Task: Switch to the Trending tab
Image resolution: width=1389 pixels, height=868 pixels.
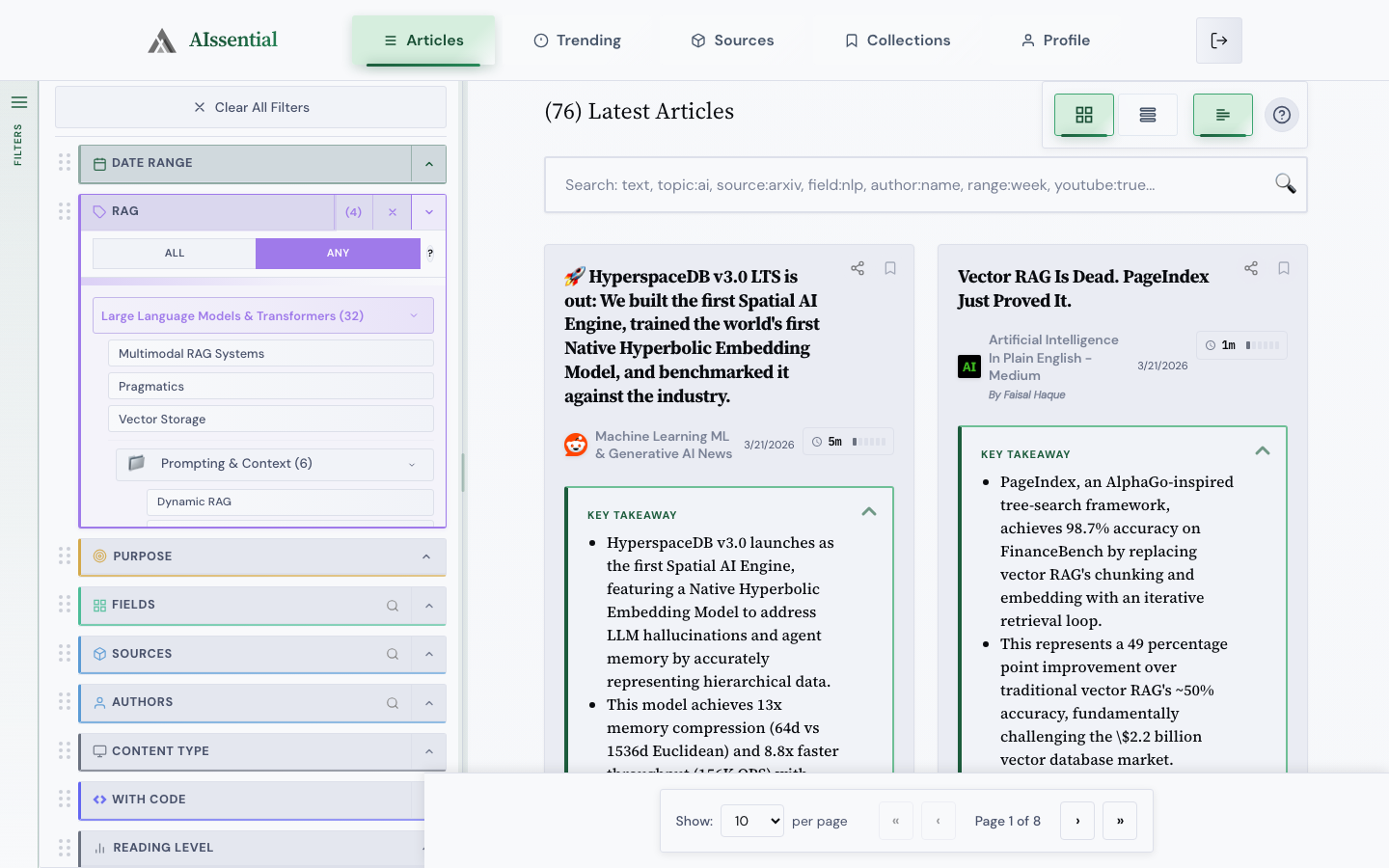Action: [577, 41]
